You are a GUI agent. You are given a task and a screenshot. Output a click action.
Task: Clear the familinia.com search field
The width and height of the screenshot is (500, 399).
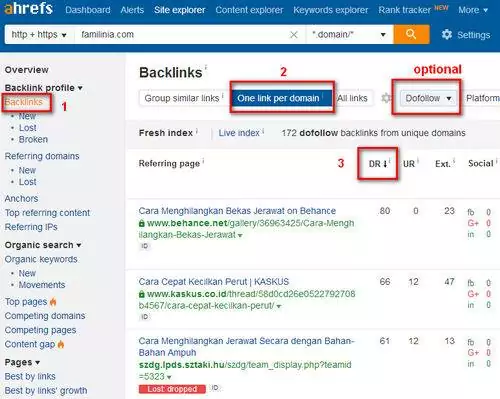(x=294, y=35)
